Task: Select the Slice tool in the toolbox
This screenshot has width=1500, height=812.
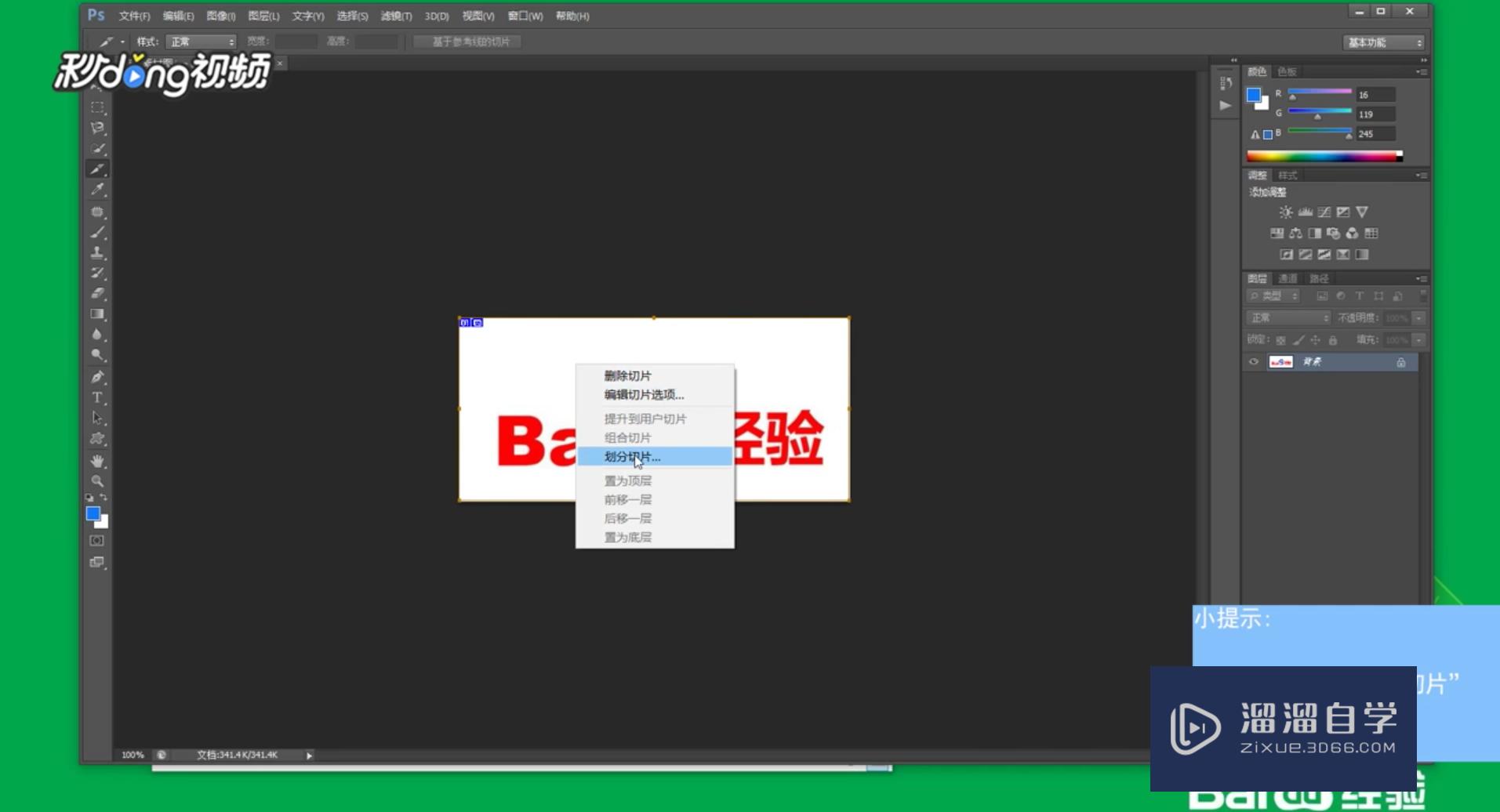Action: [97, 169]
